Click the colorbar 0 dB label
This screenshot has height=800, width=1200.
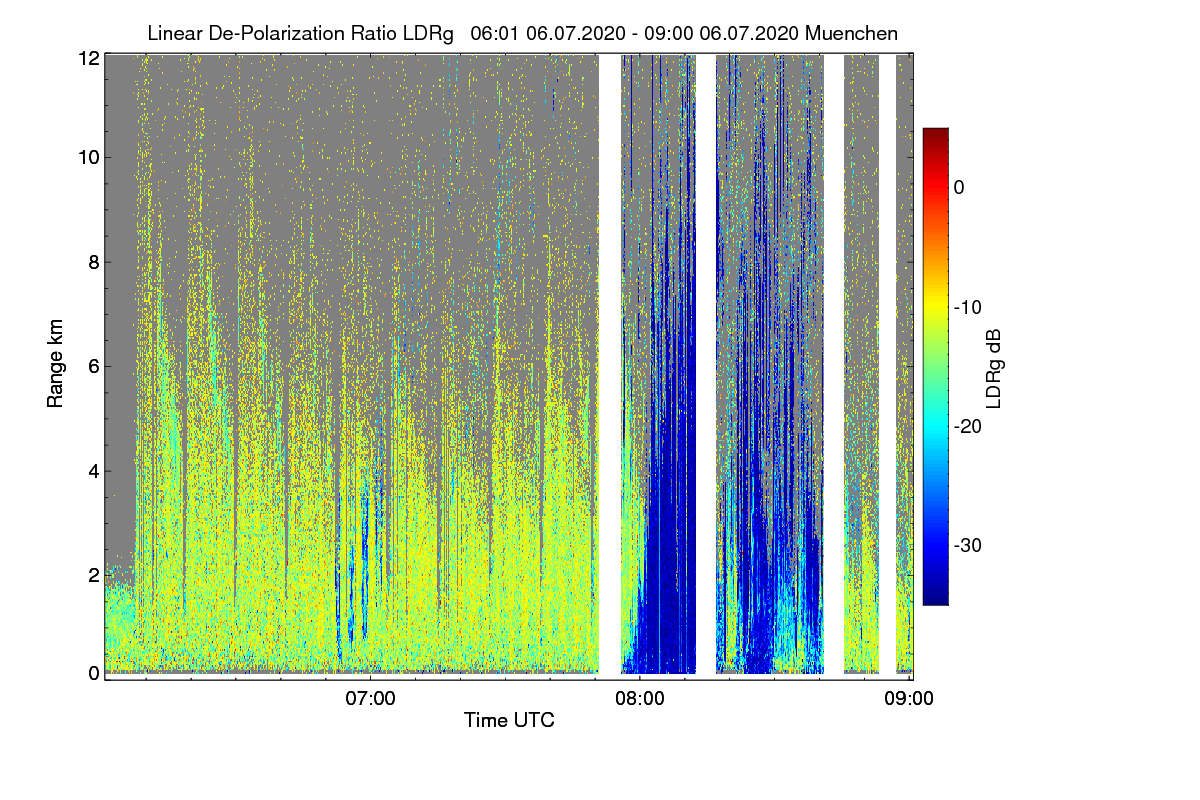pyautogui.click(x=959, y=187)
